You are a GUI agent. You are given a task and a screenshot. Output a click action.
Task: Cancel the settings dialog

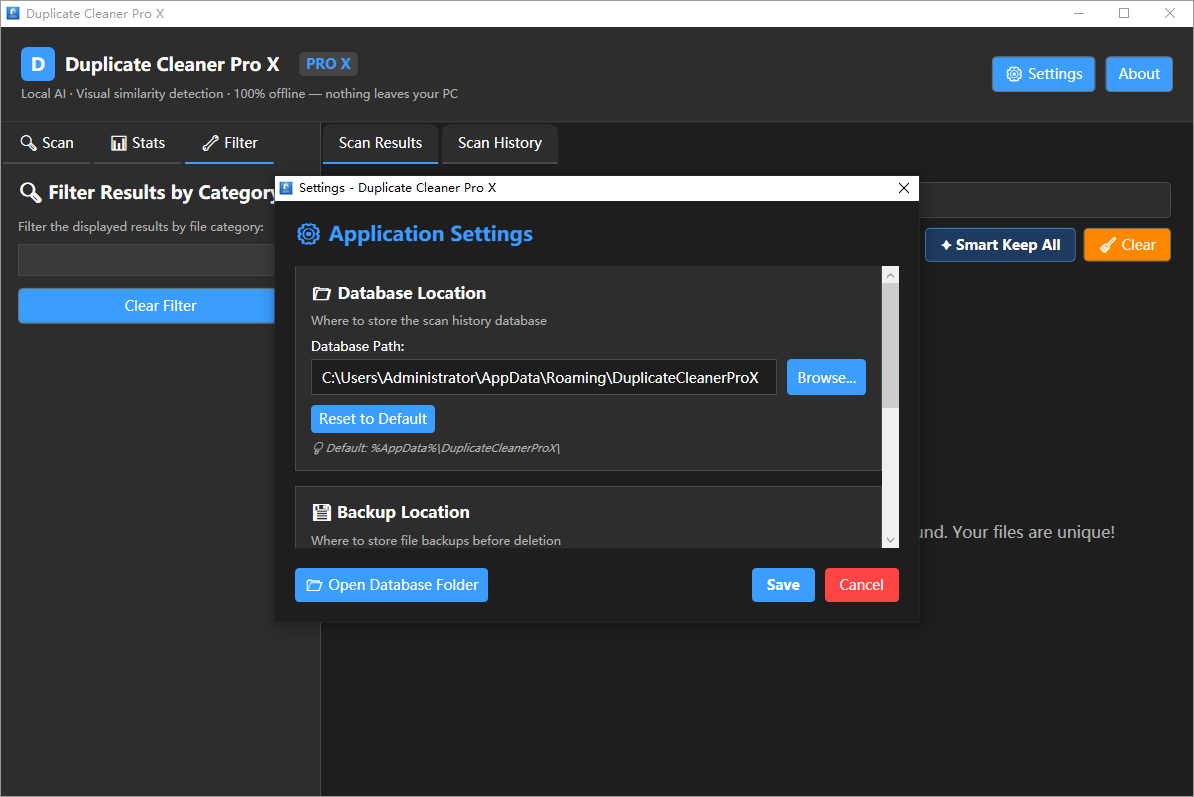tap(861, 585)
